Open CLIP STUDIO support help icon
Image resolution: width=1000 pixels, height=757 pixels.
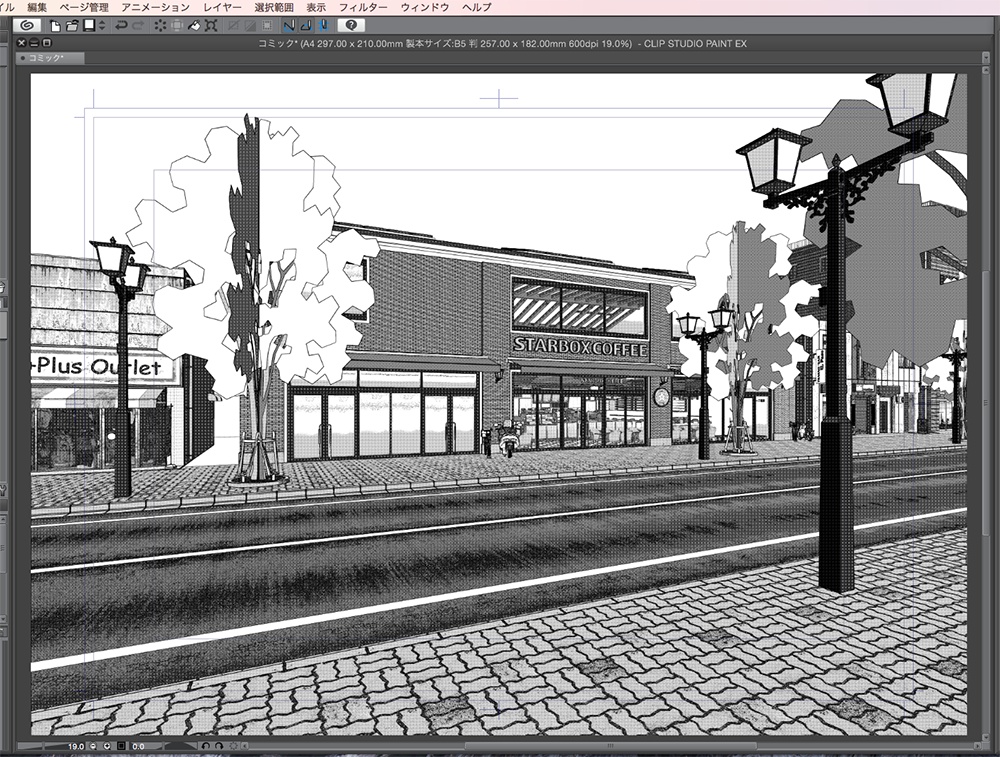pyautogui.click(x=351, y=26)
